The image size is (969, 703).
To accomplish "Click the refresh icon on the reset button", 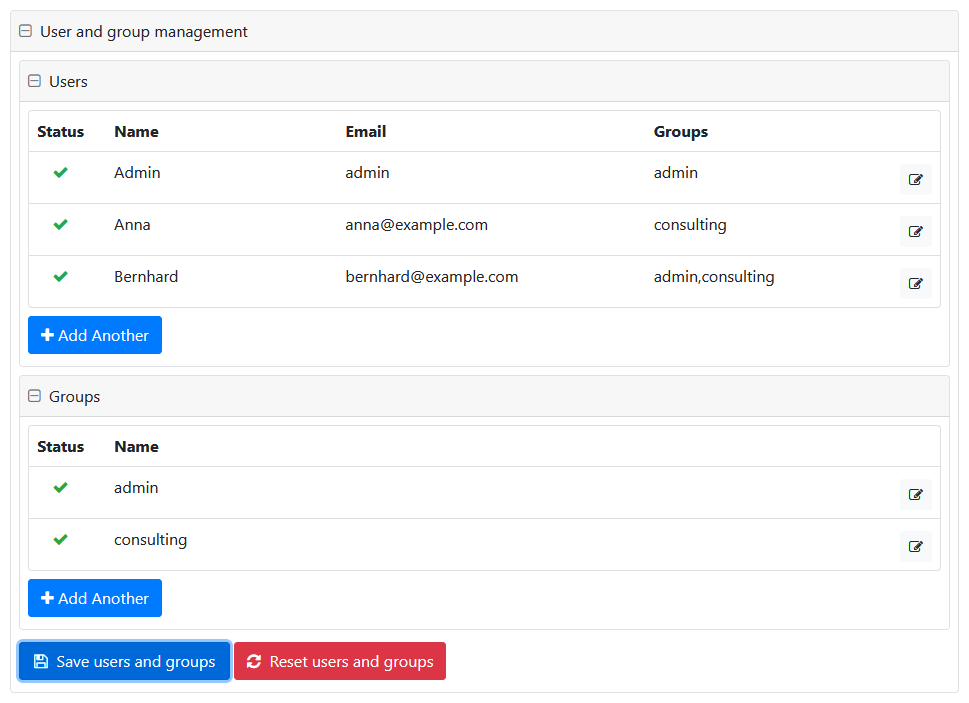I will pyautogui.click(x=255, y=661).
